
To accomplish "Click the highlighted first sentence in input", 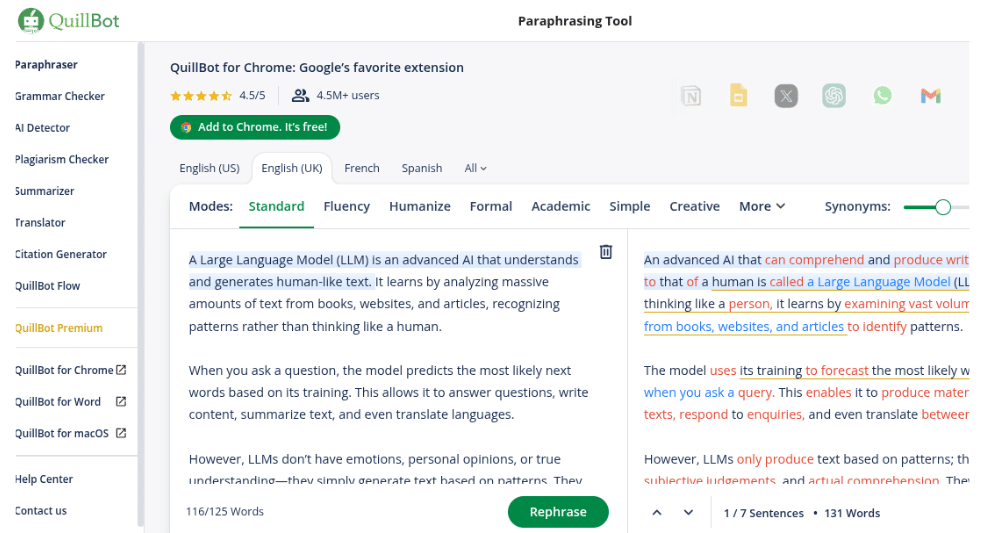I will click(383, 270).
